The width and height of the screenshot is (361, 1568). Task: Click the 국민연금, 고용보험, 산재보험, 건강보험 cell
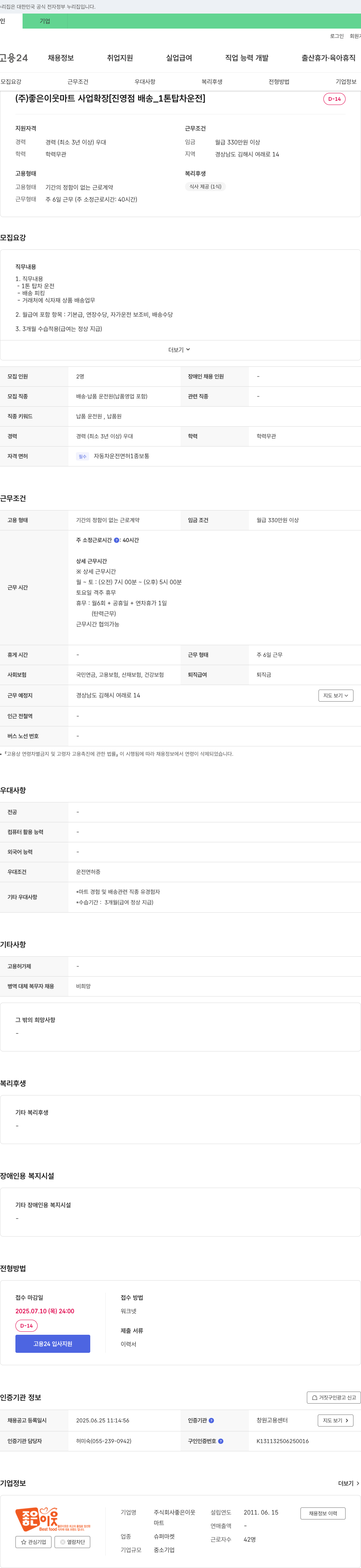[120, 675]
